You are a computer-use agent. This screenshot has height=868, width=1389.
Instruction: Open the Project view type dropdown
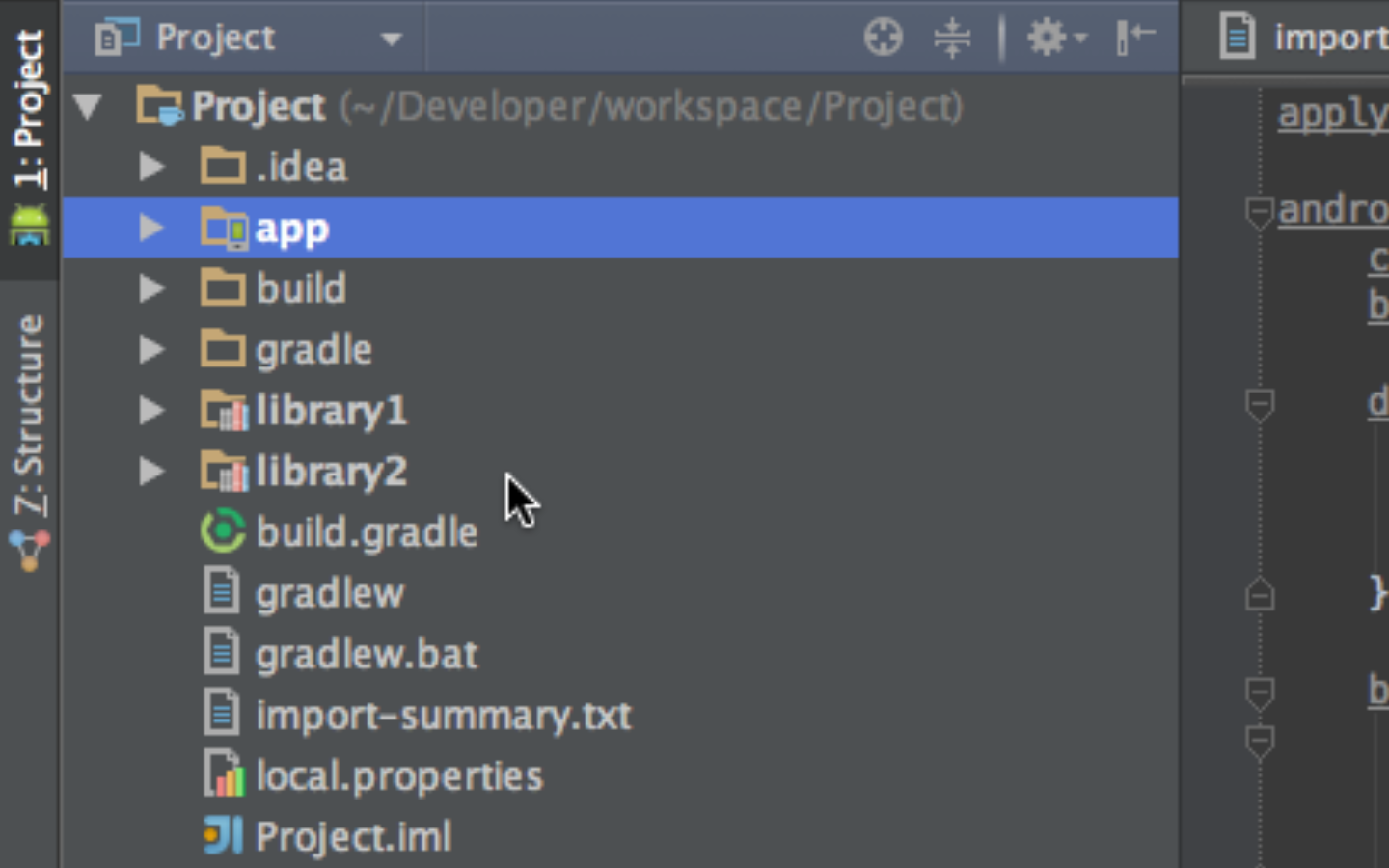coord(391,40)
